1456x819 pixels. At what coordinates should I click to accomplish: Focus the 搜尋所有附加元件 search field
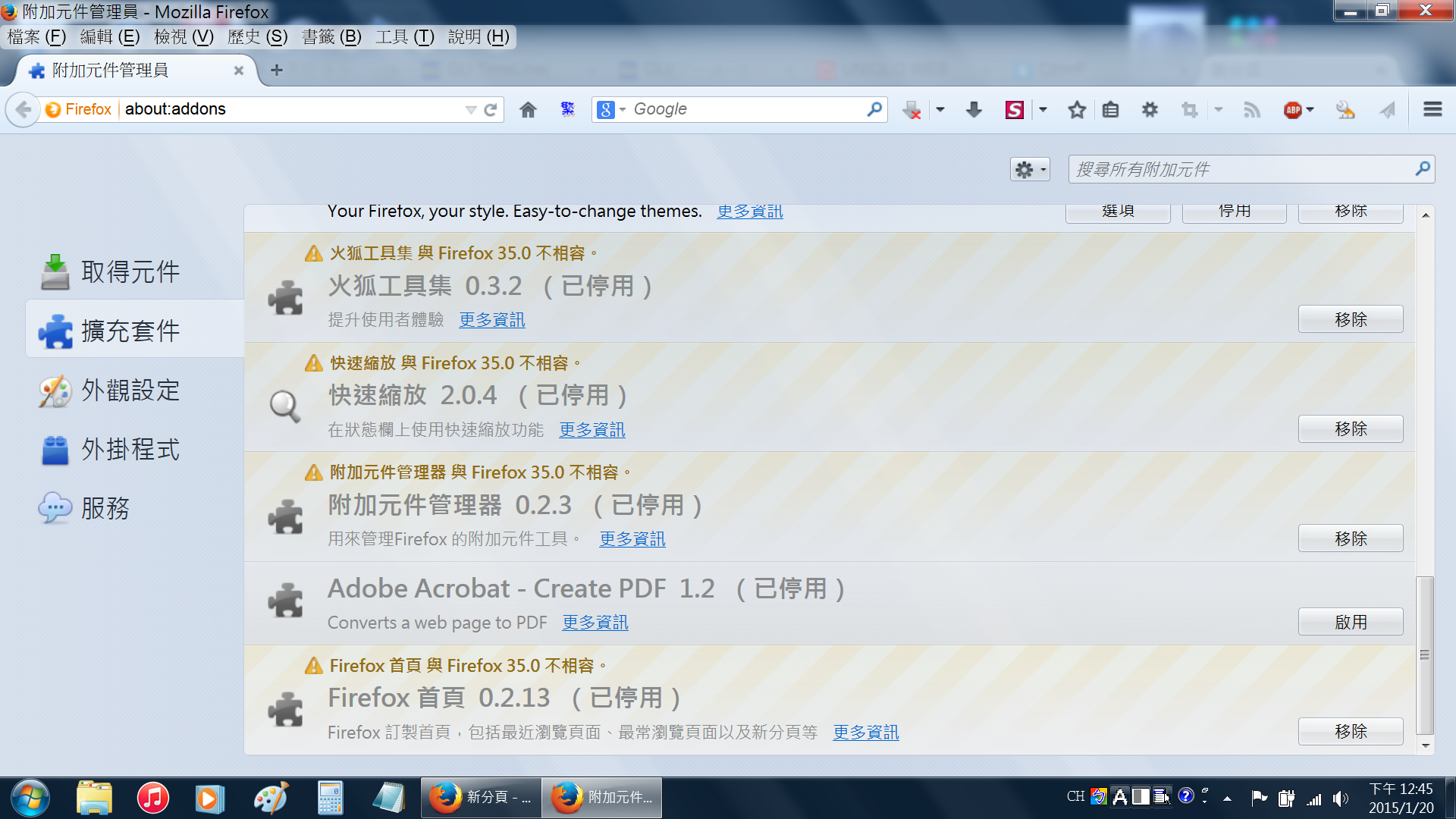click(1241, 169)
